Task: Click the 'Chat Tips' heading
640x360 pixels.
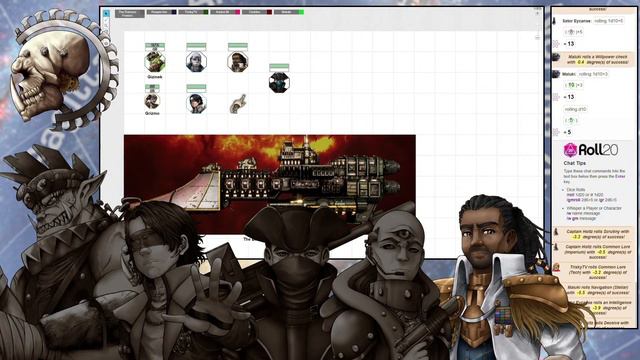Action: 575,163
